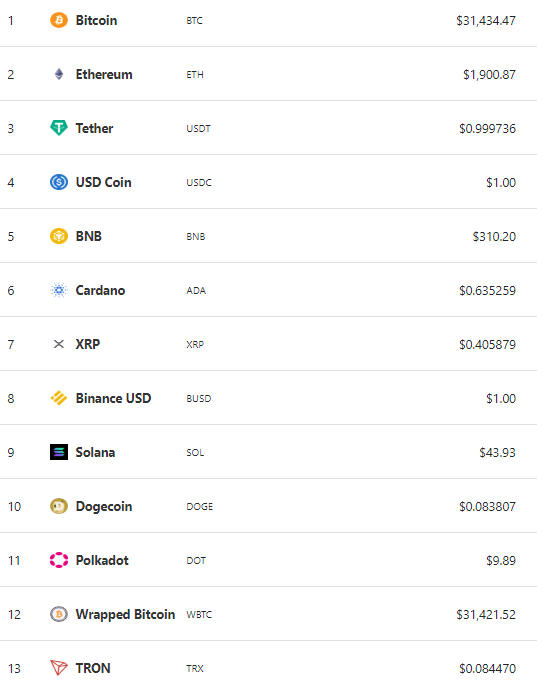Click the red TRON triangle logo icon
The height and width of the screenshot is (686, 537).
coord(59,668)
